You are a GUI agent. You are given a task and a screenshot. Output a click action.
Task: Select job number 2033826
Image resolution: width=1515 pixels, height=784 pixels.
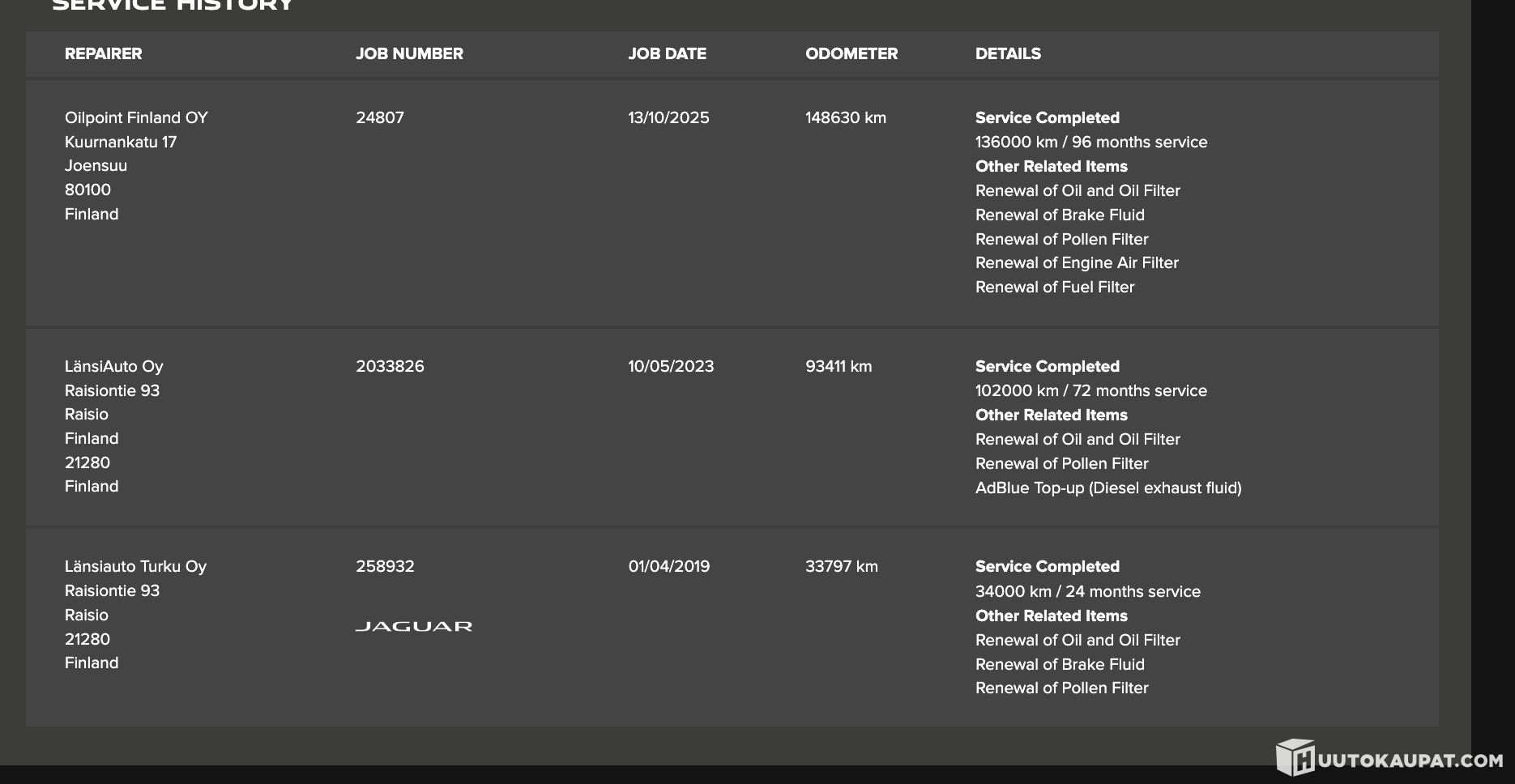(390, 366)
